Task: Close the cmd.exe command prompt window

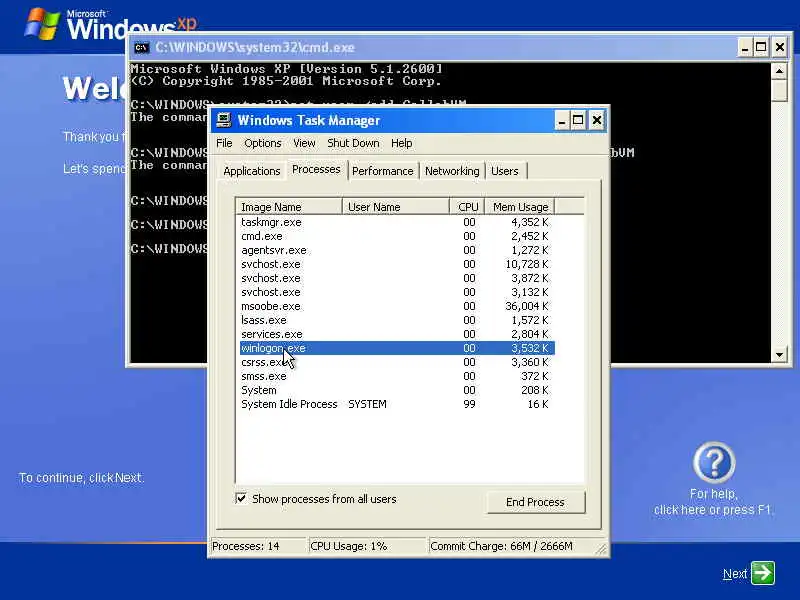Action: 780,47
